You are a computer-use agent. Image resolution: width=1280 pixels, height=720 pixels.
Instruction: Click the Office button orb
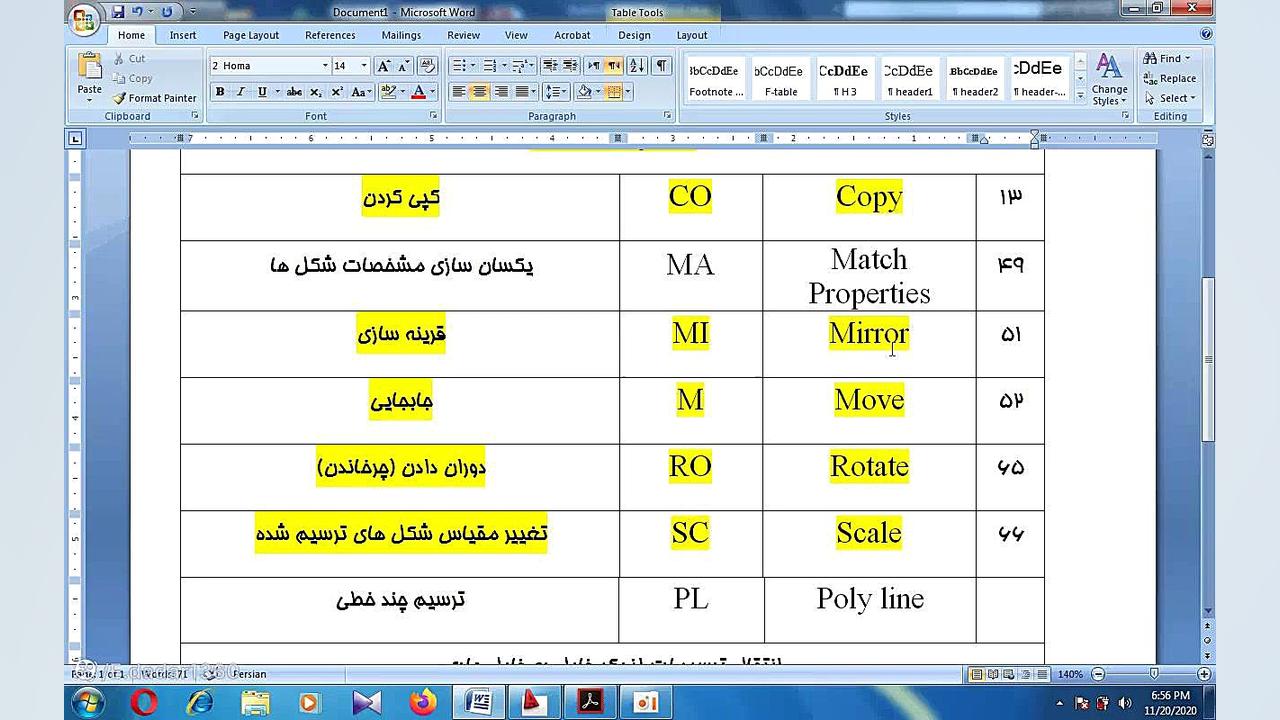pyautogui.click(x=85, y=18)
